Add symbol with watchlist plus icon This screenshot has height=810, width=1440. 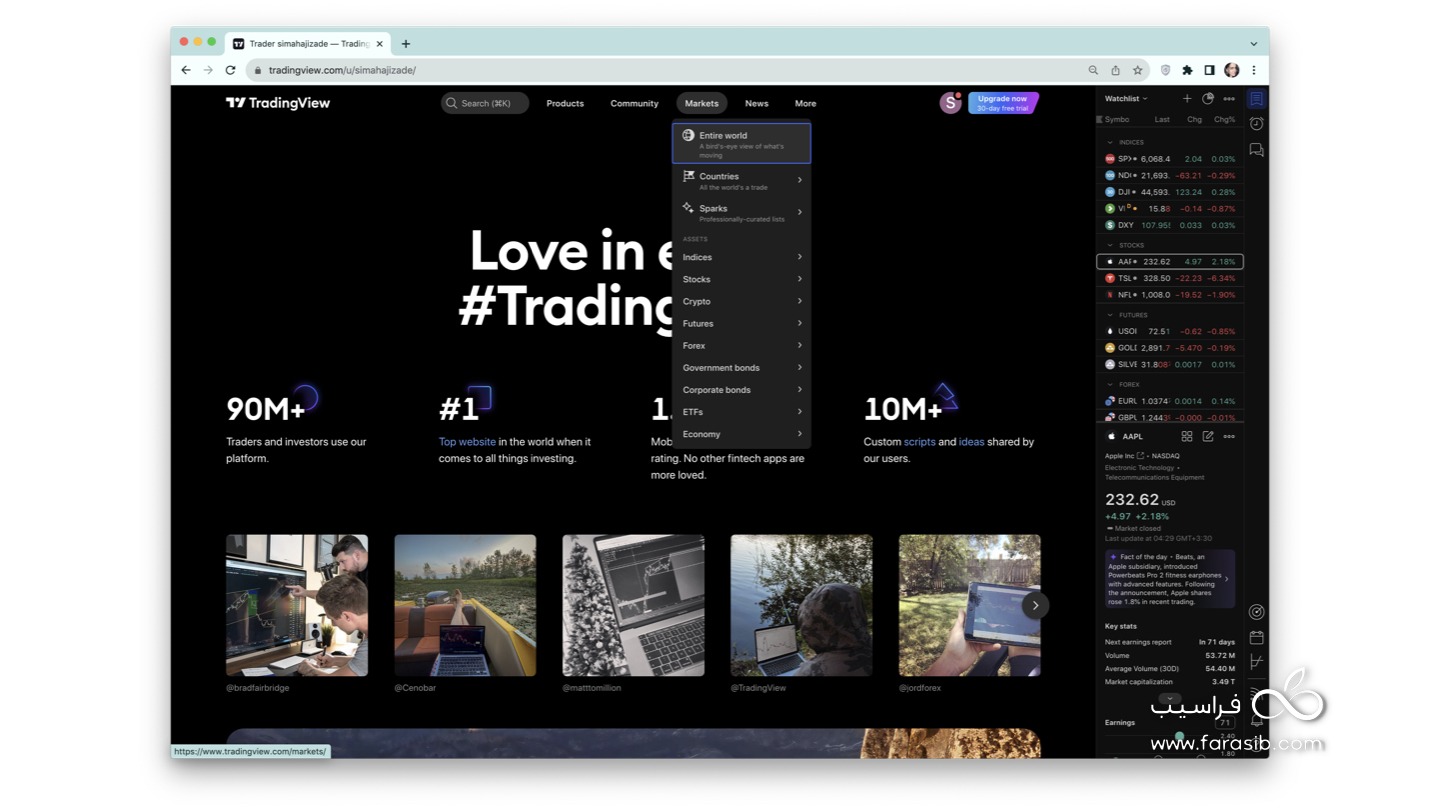[1187, 99]
